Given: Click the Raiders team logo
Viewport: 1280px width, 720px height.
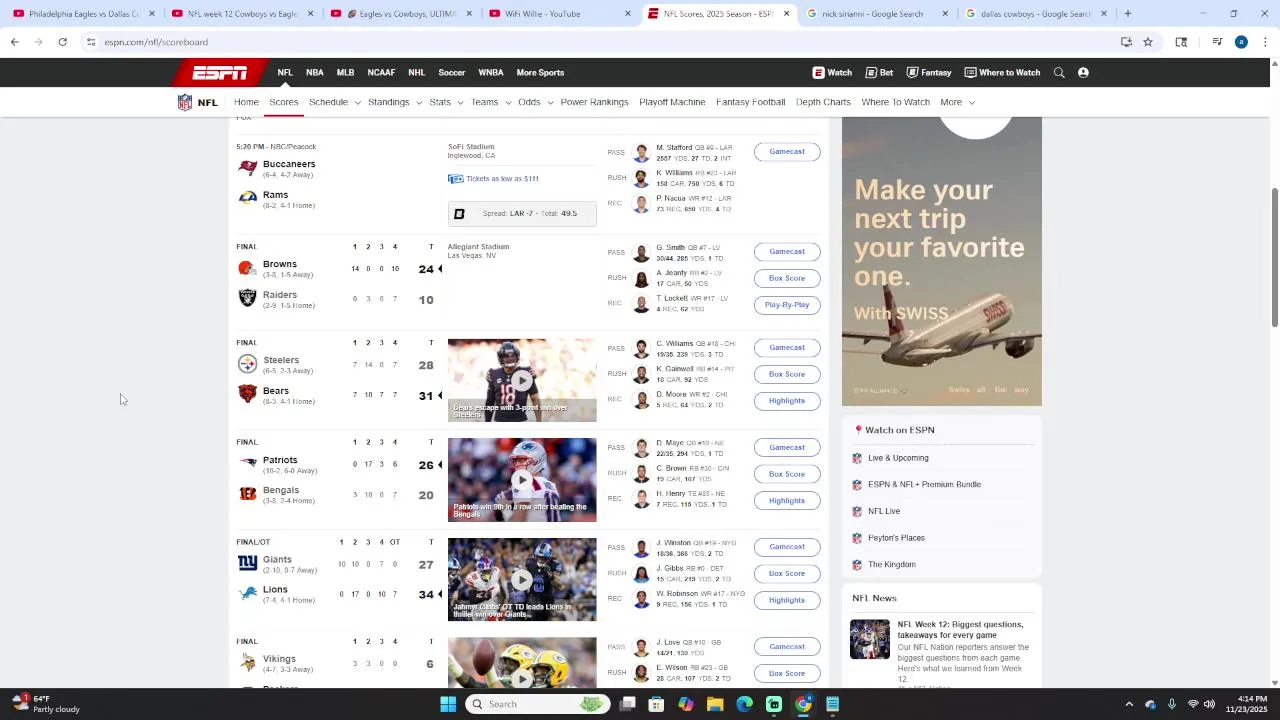Looking at the screenshot, I should (x=247, y=297).
